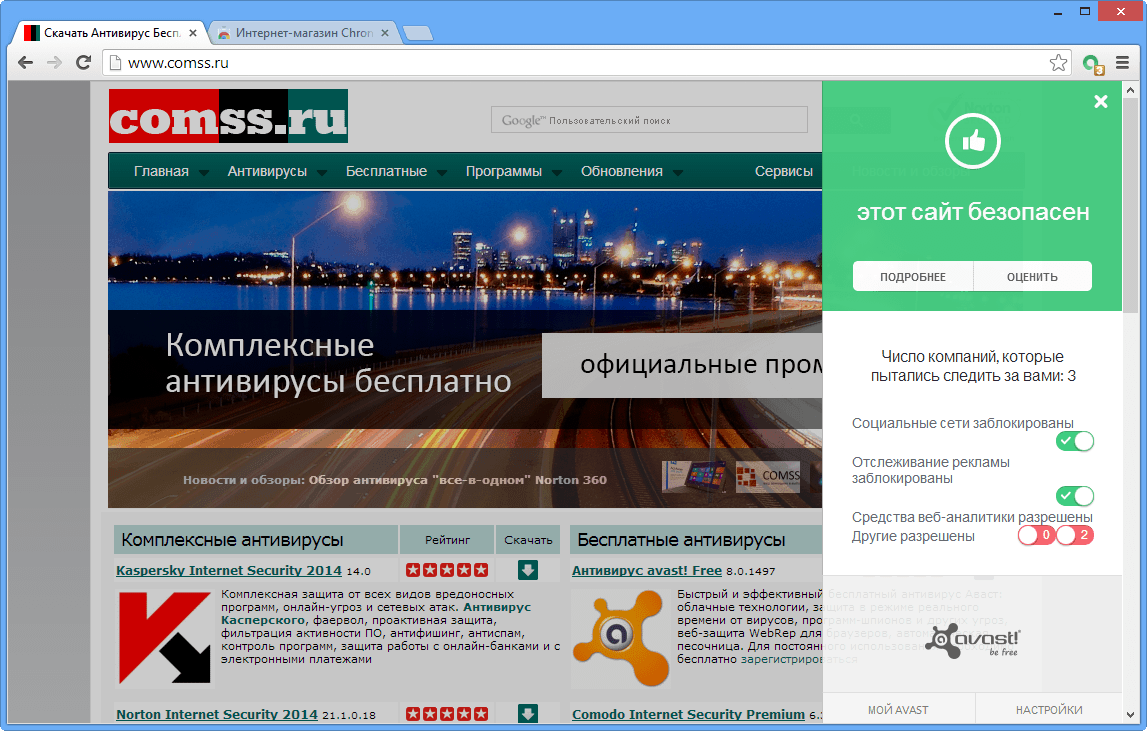Open a new browser tab
The width and height of the screenshot is (1147, 731).
pos(418,33)
